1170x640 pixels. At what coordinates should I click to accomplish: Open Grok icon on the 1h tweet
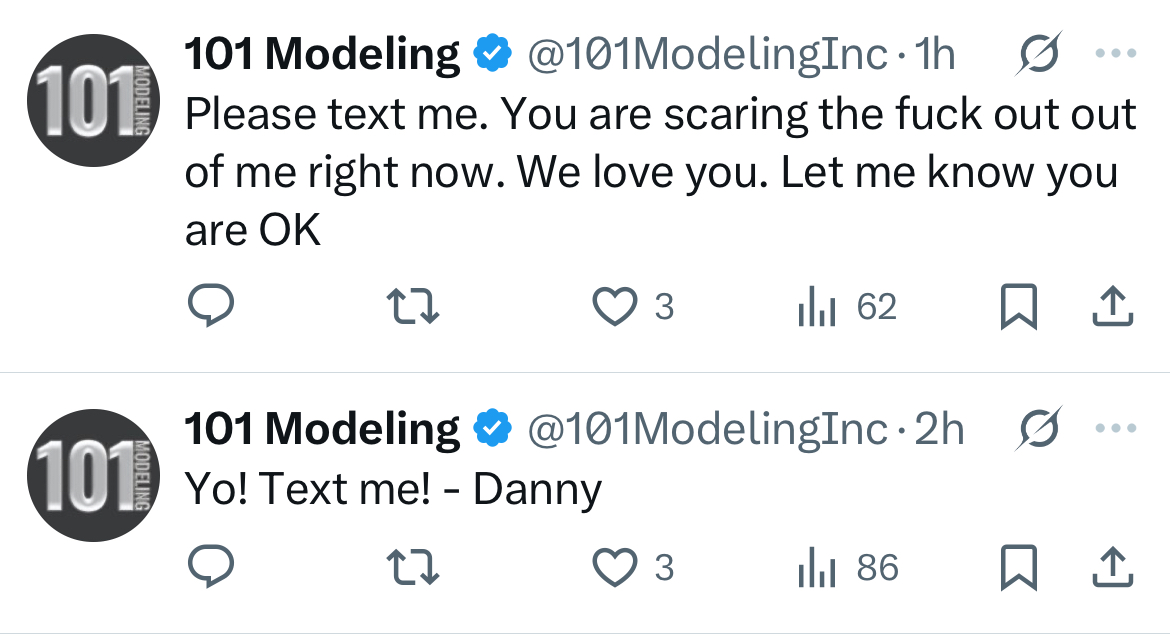pyautogui.click(x=1038, y=54)
